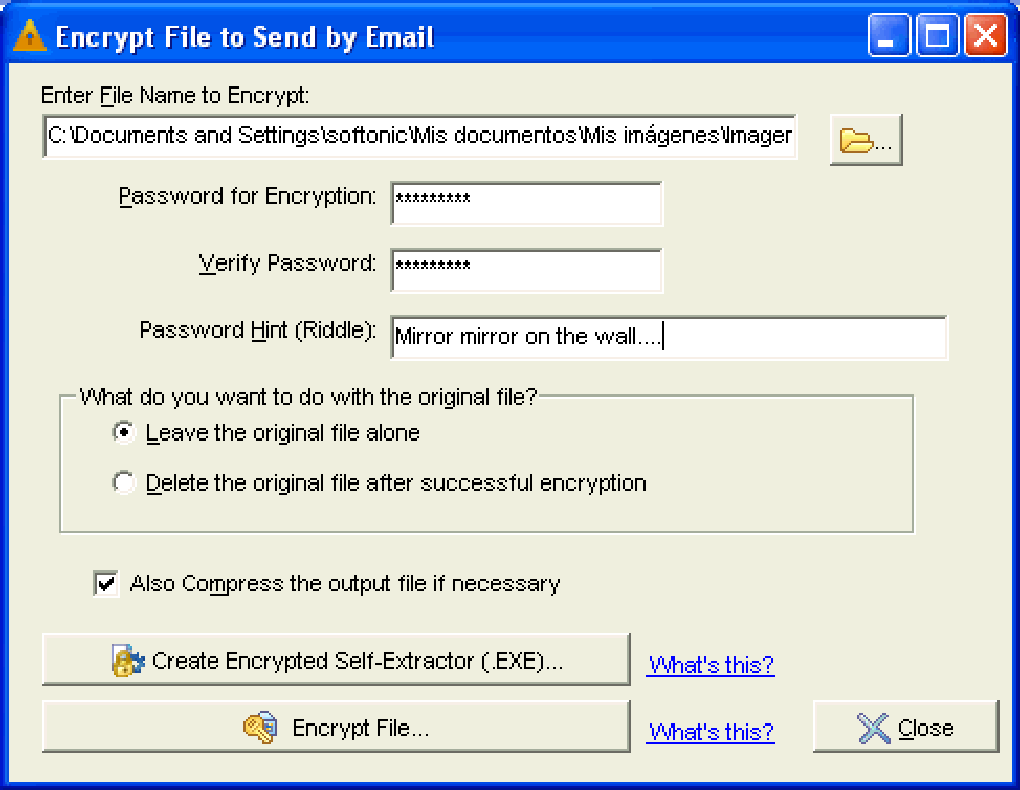Click the X icon on Close button

873,728
